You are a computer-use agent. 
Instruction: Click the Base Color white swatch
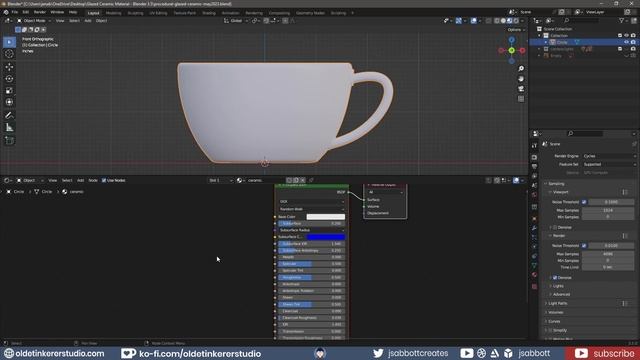pyautogui.click(x=325, y=217)
